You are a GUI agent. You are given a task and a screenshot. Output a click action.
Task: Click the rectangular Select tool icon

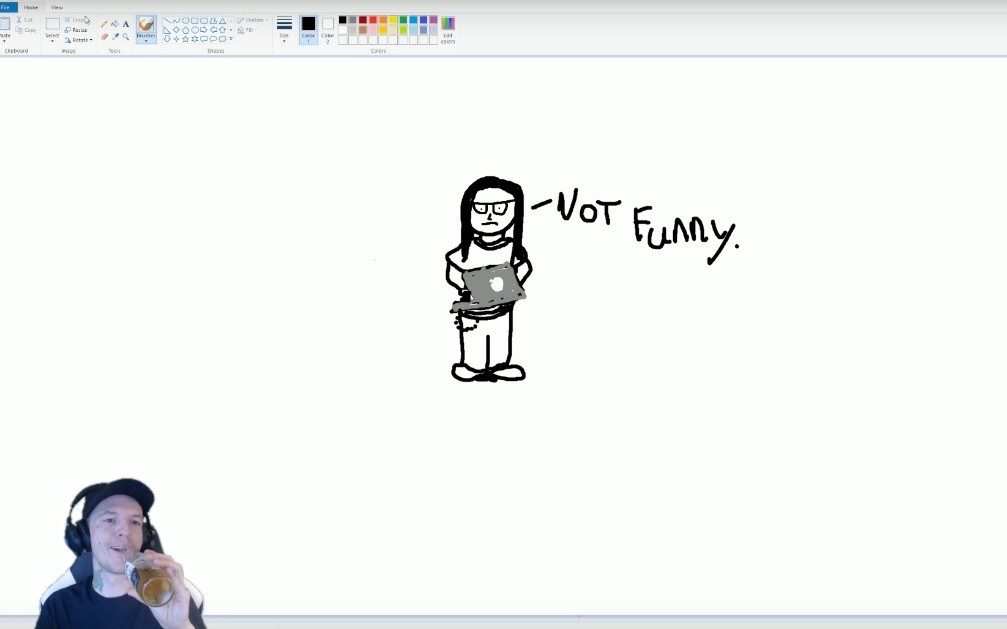(x=53, y=24)
